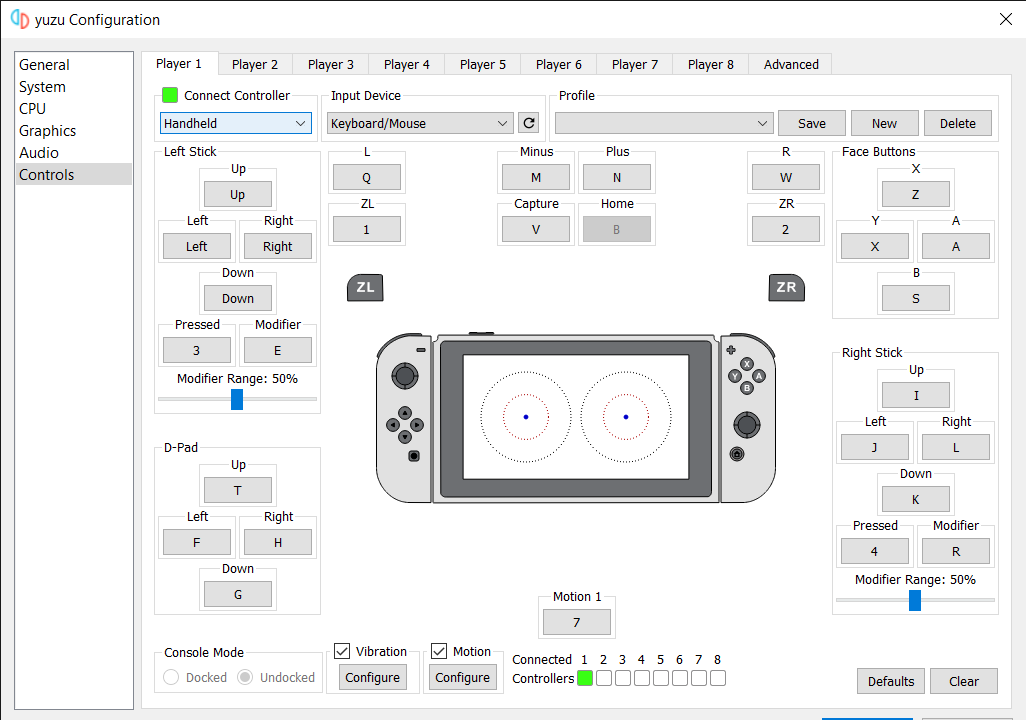The height and width of the screenshot is (720, 1026).
Task: Click the yuzu logo in the title bar
Action: [20, 19]
